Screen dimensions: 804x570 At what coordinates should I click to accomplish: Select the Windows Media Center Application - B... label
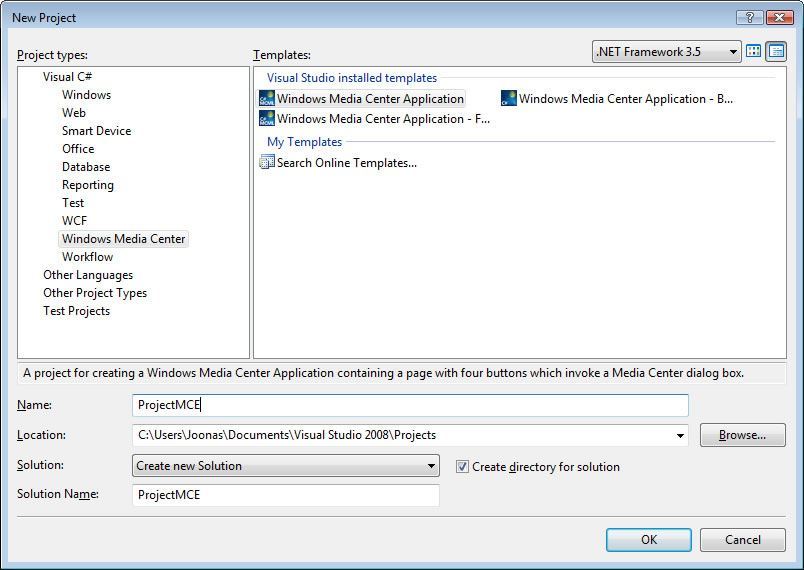626,98
